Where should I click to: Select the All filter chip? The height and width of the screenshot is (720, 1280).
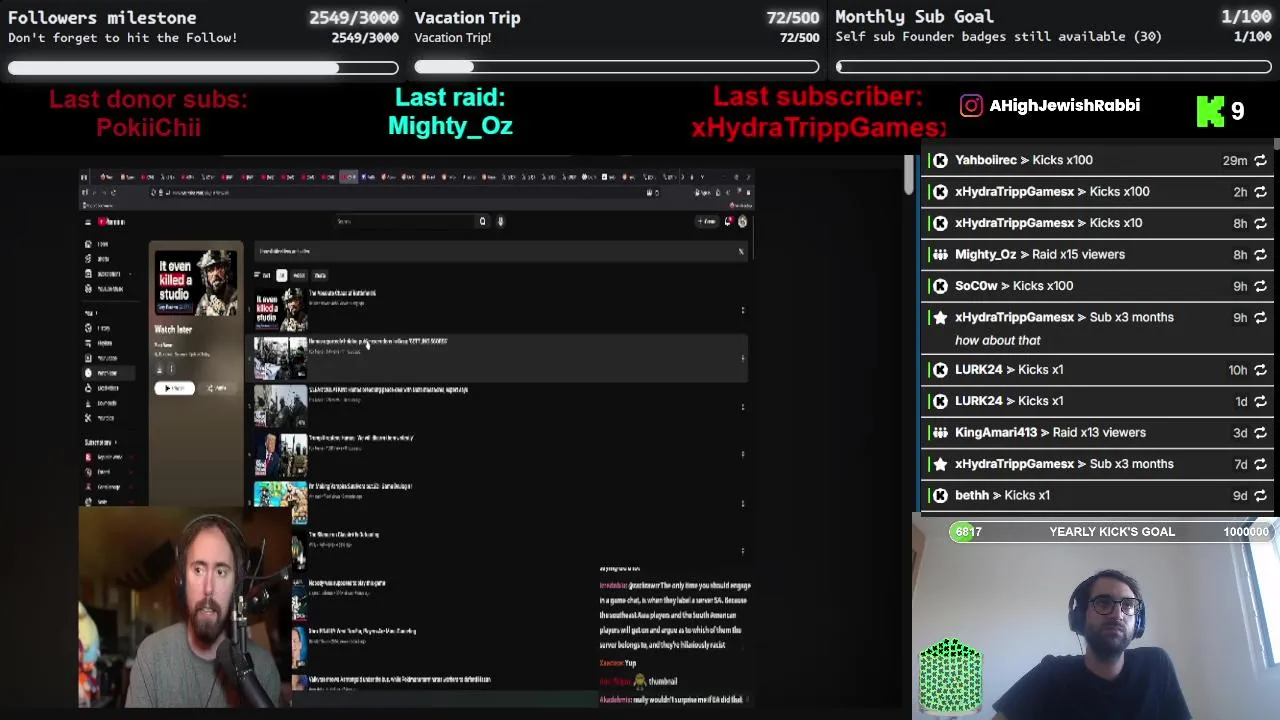pos(281,275)
